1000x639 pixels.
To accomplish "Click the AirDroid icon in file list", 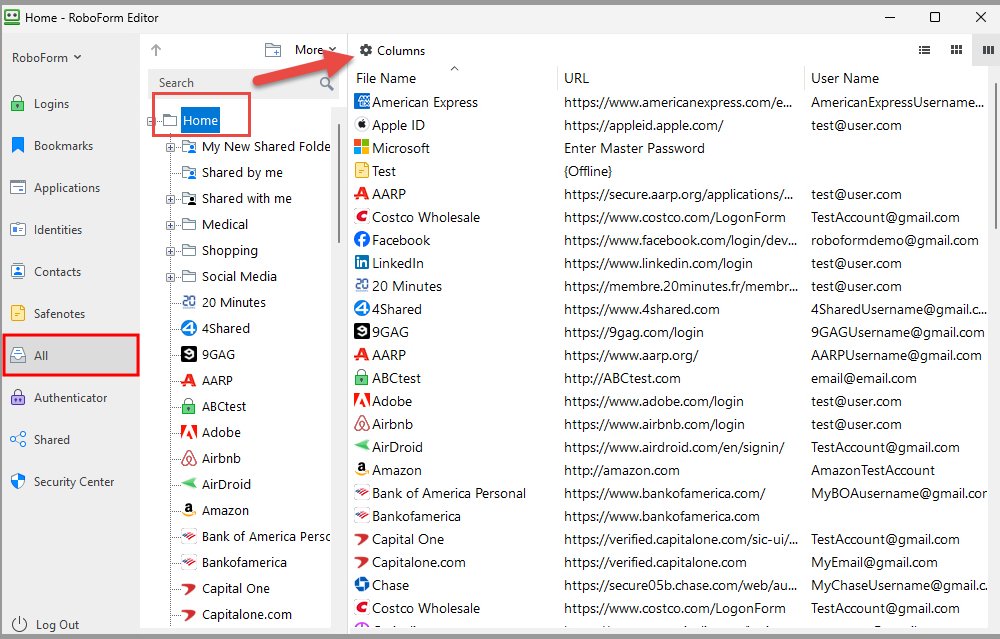I will click(x=362, y=446).
